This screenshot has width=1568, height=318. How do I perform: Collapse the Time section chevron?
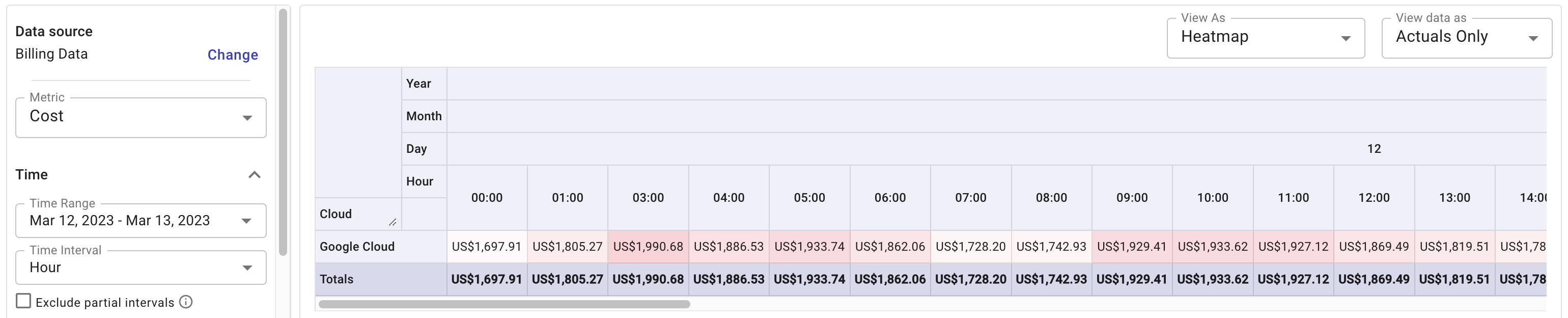[x=255, y=175]
